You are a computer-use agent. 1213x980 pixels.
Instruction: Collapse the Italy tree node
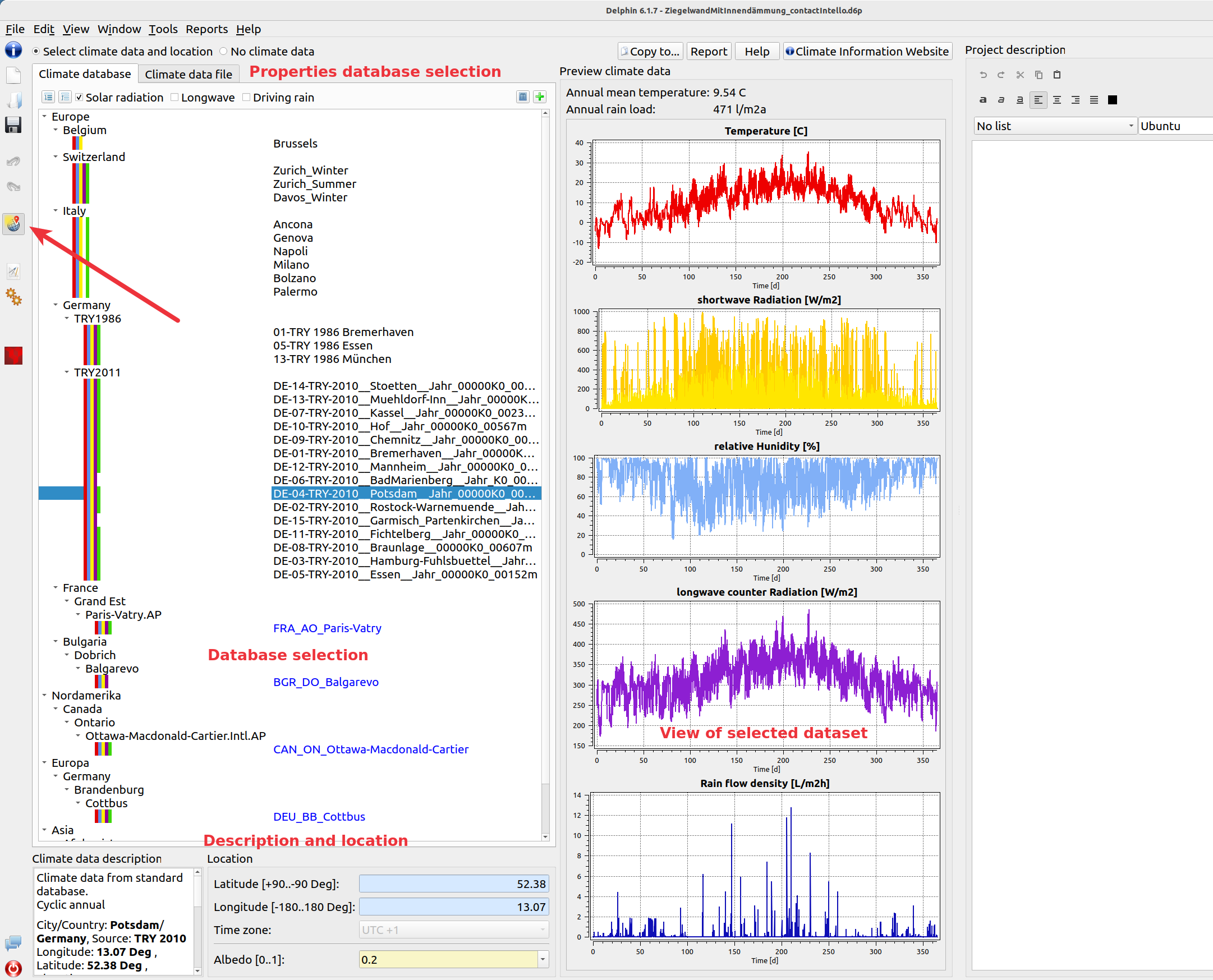point(56,210)
